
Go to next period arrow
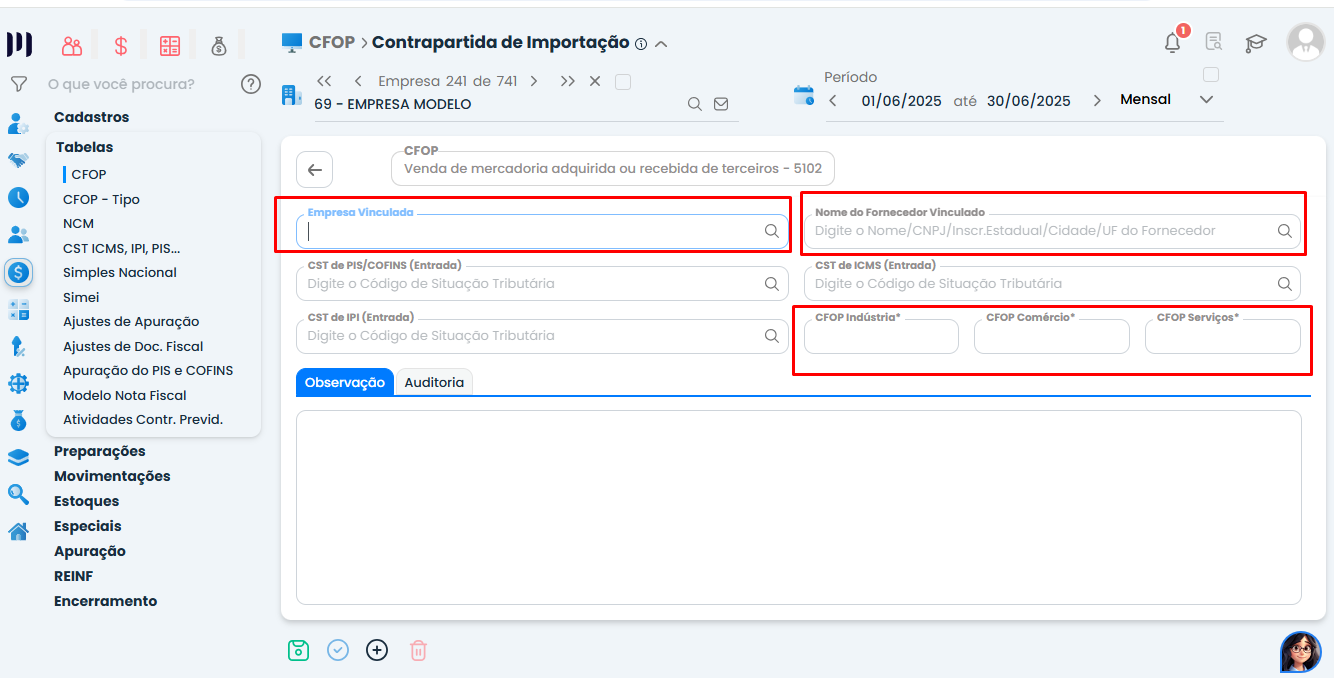pos(1097,101)
